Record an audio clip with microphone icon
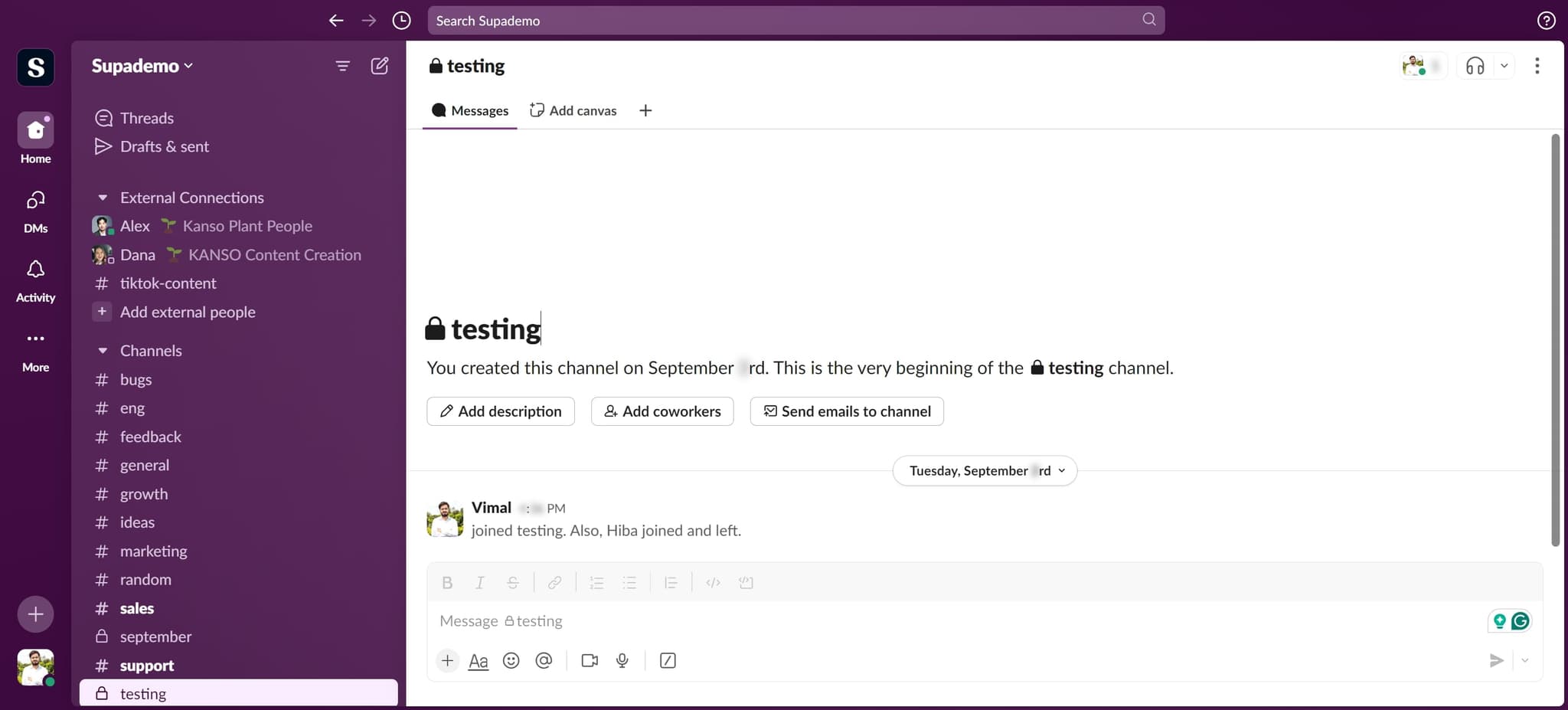Screen dimensions: 1568x710 point(622,660)
